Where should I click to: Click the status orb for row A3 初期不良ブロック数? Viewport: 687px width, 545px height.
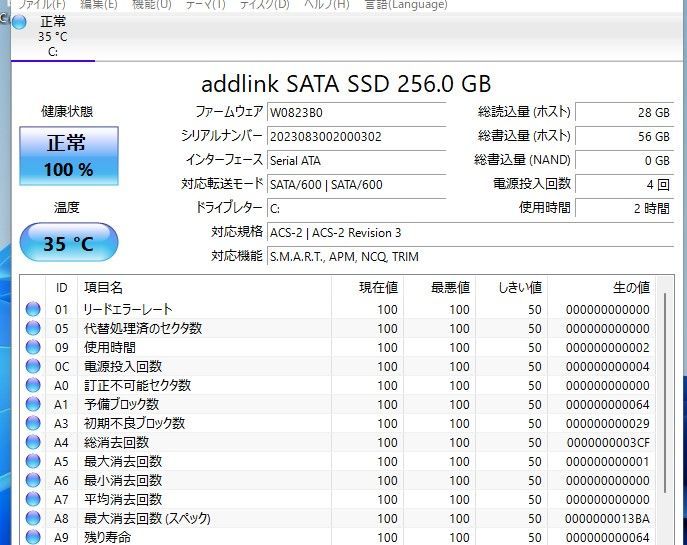click(33, 423)
